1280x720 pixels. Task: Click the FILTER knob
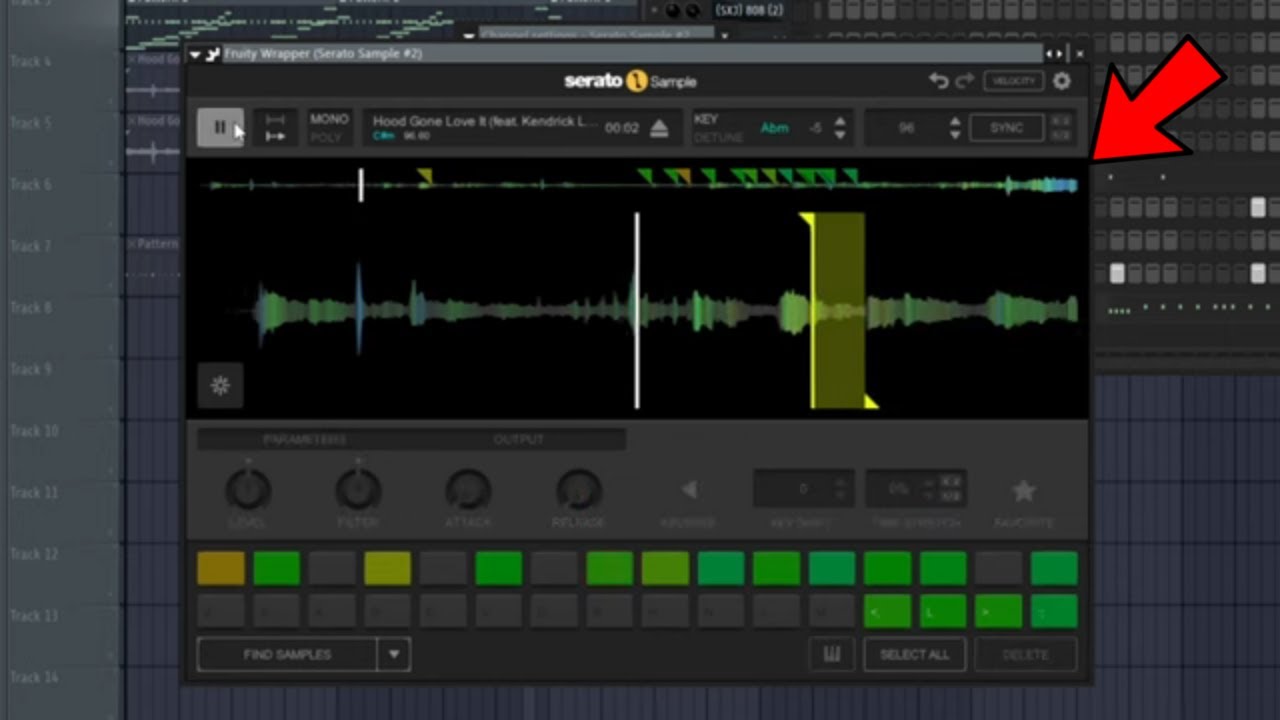tap(358, 490)
